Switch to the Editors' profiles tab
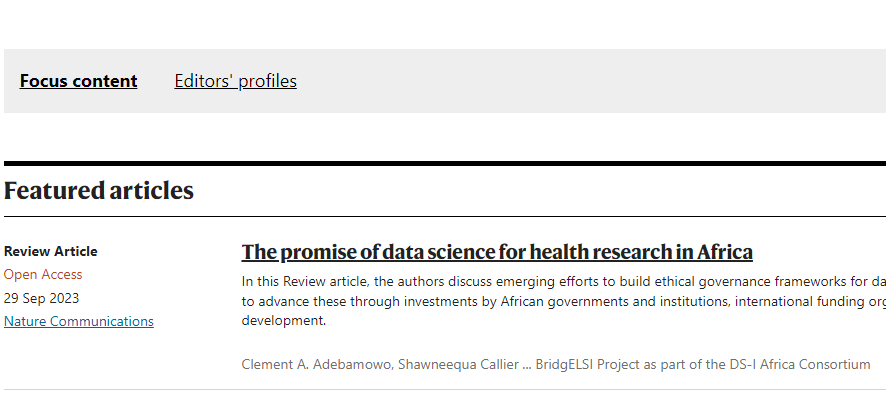This screenshot has height=408, width=886. [x=235, y=81]
